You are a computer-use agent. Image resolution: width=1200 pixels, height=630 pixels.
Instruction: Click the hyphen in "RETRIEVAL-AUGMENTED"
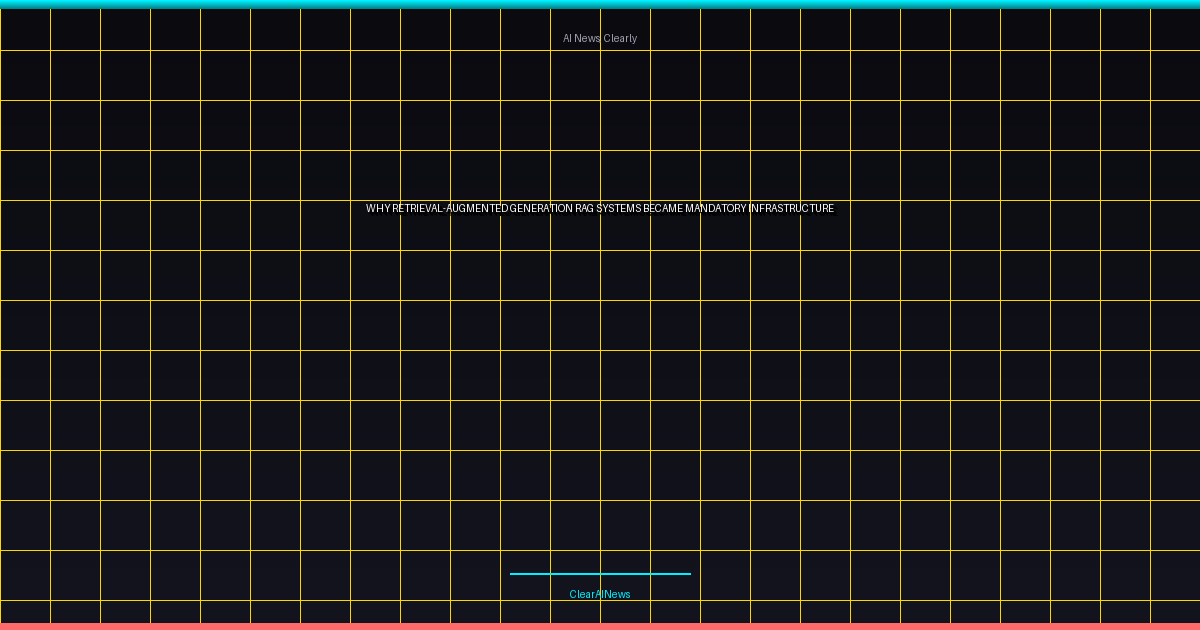tap(444, 208)
